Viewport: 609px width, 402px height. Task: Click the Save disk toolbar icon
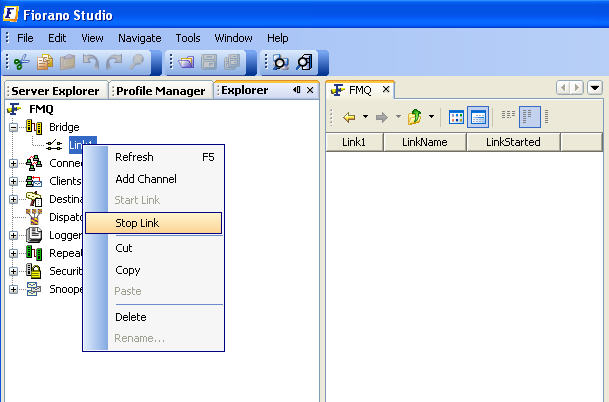pos(209,62)
